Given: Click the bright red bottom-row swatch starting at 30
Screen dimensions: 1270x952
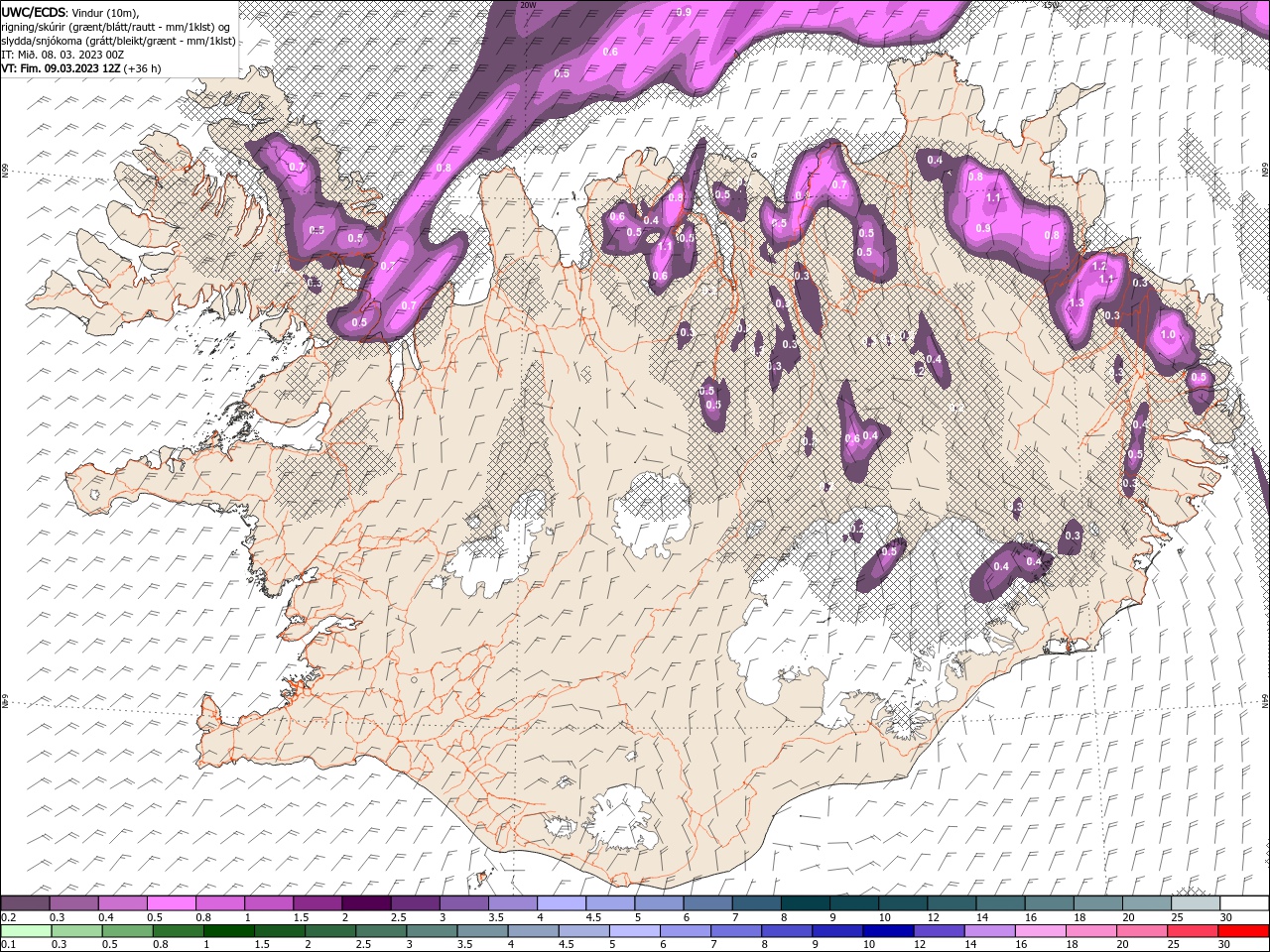Looking at the screenshot, I should tap(1242, 931).
